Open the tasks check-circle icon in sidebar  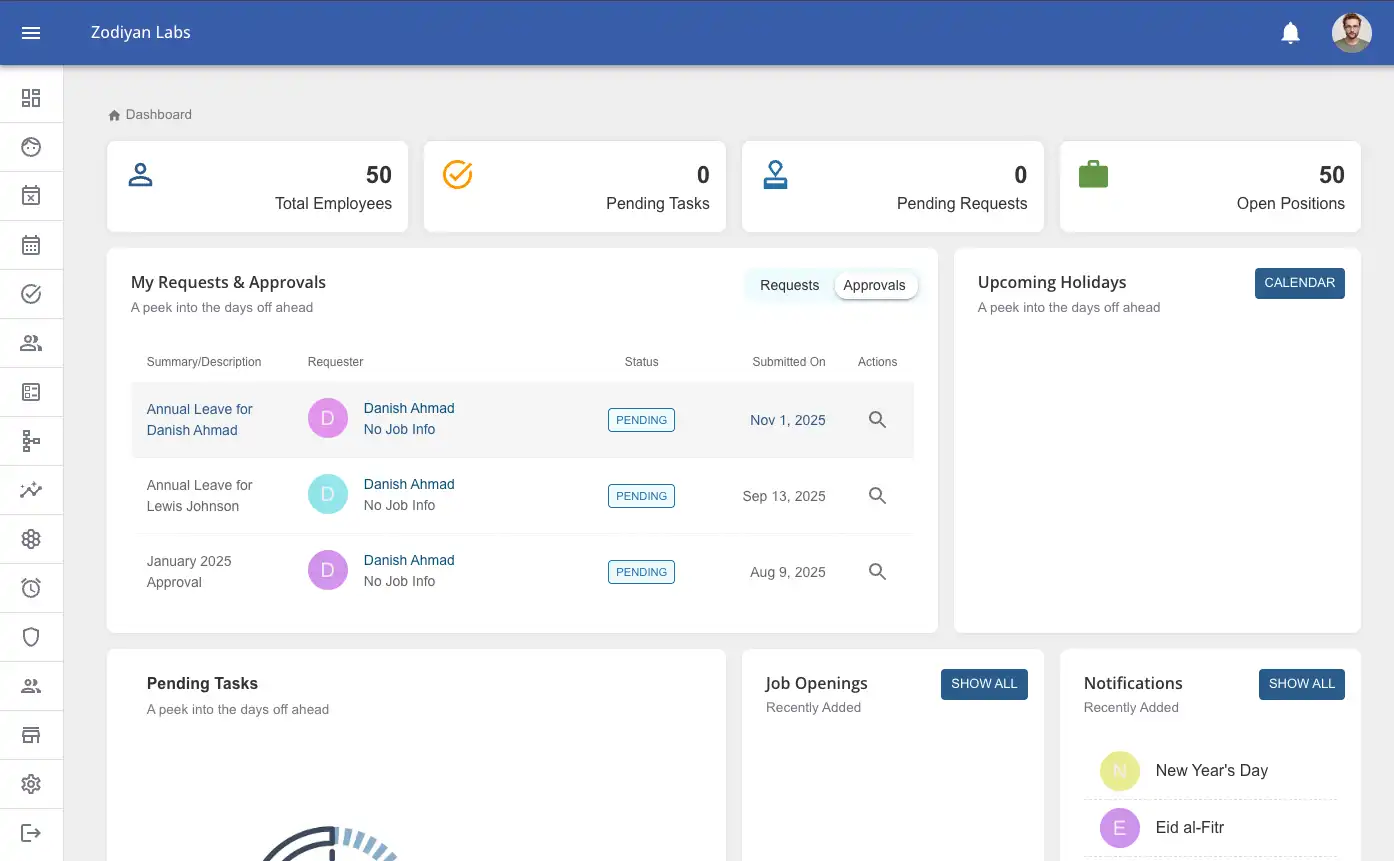pos(31,294)
